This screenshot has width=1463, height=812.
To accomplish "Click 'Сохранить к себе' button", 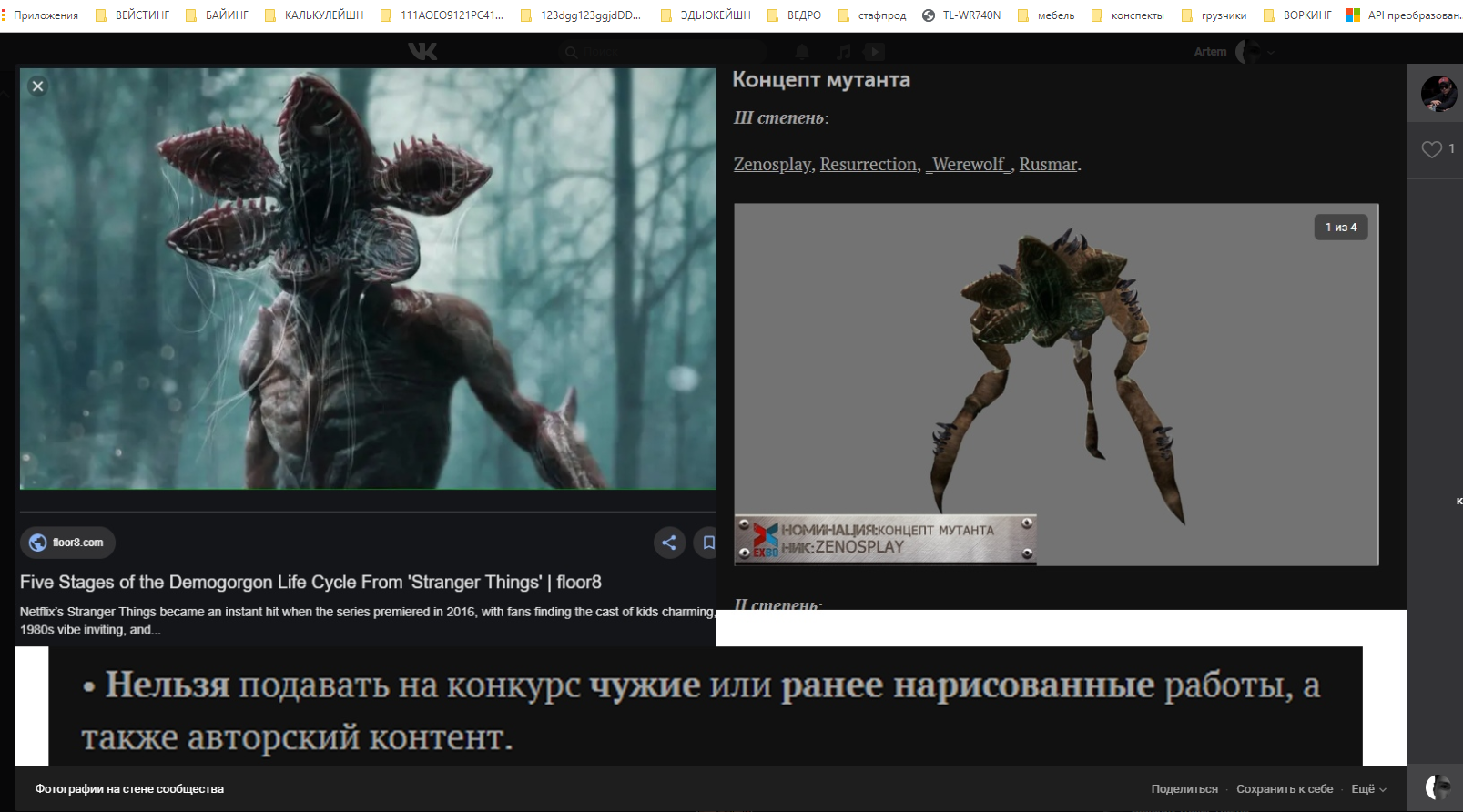I will [x=1285, y=789].
